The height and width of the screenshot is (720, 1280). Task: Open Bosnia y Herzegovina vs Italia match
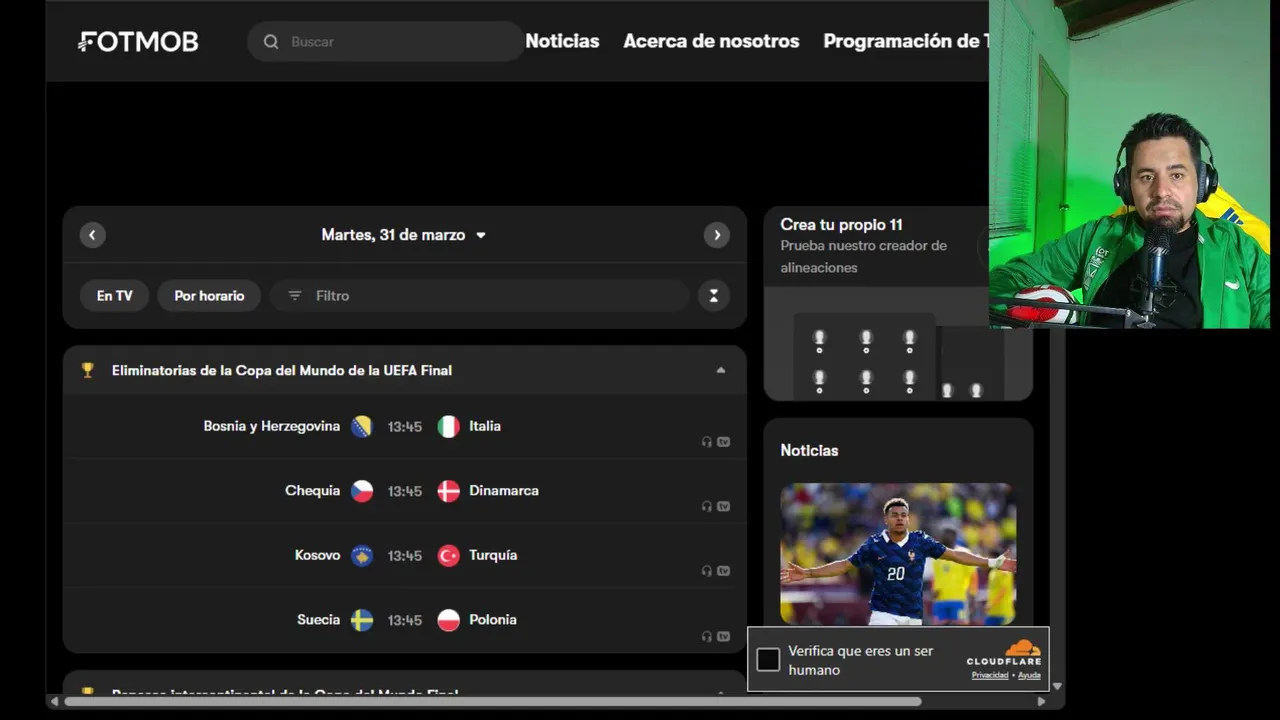404,427
